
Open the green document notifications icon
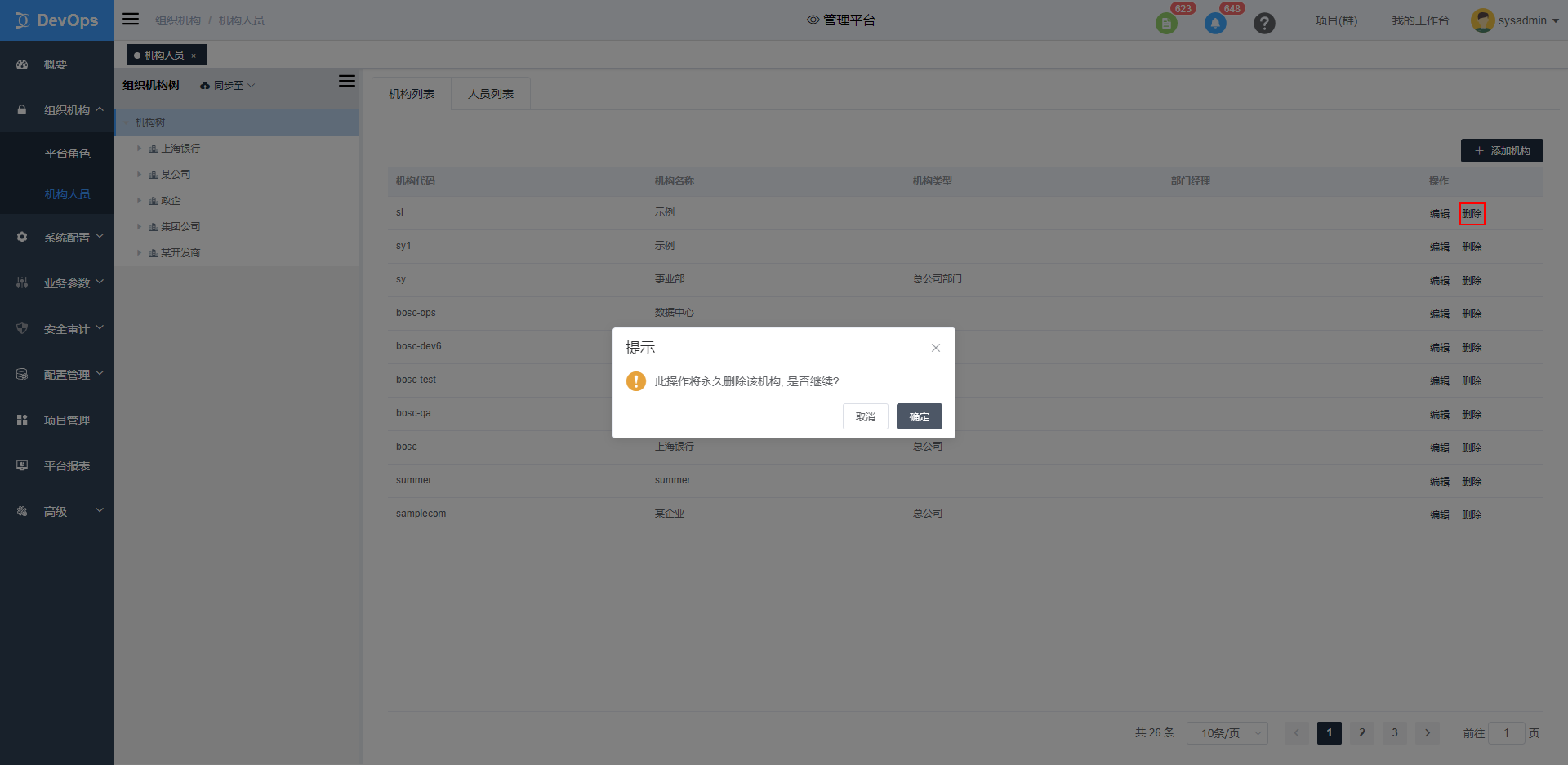pos(1166,24)
